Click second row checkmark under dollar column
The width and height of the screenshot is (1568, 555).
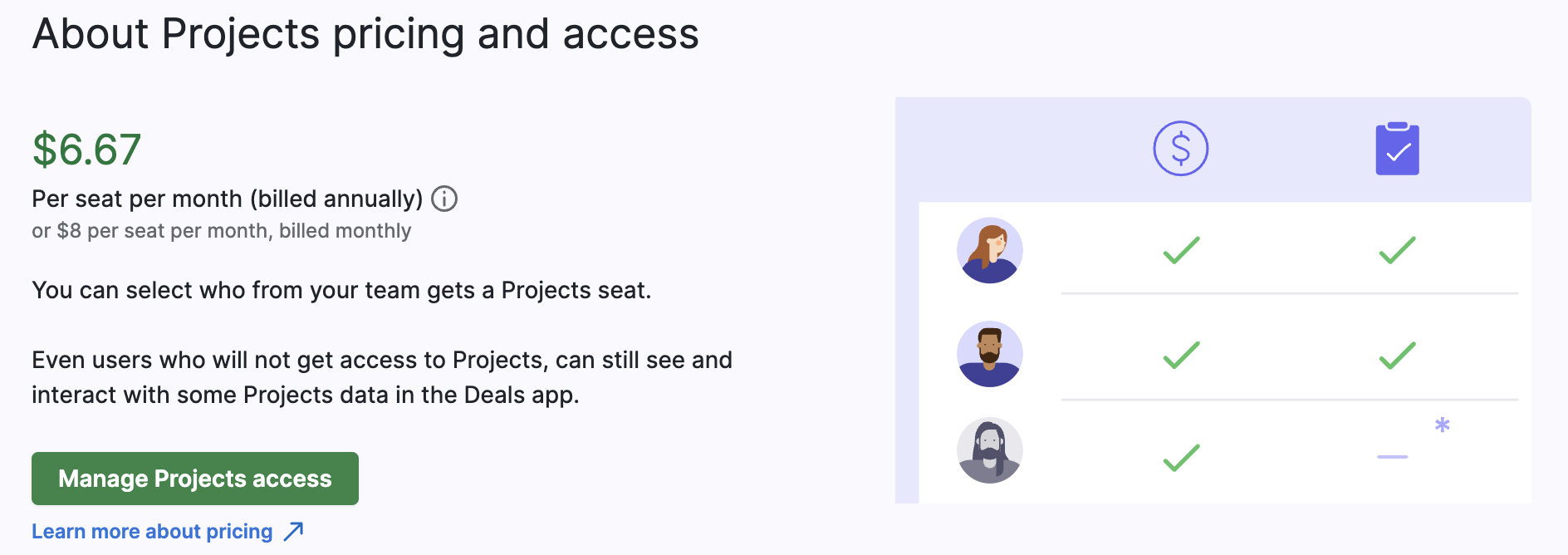click(x=1181, y=355)
